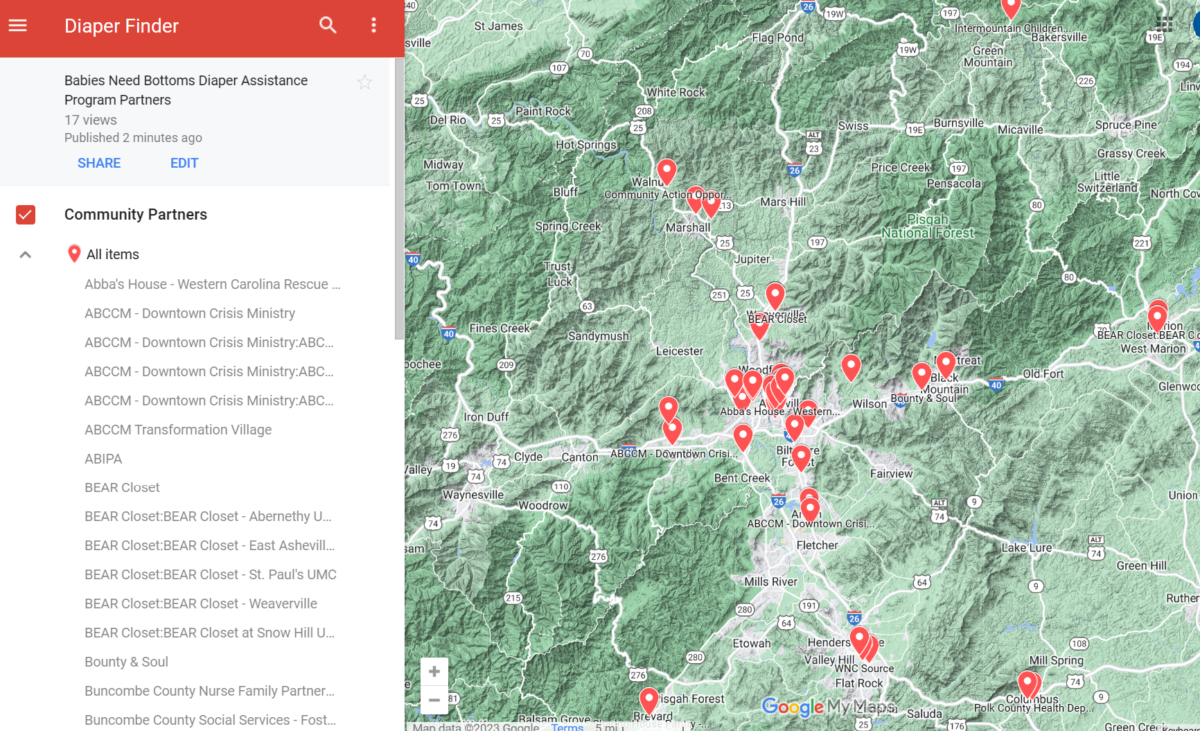This screenshot has height=731, width=1200.
Task: Select the ABIPA list entry
Action: 104,459
